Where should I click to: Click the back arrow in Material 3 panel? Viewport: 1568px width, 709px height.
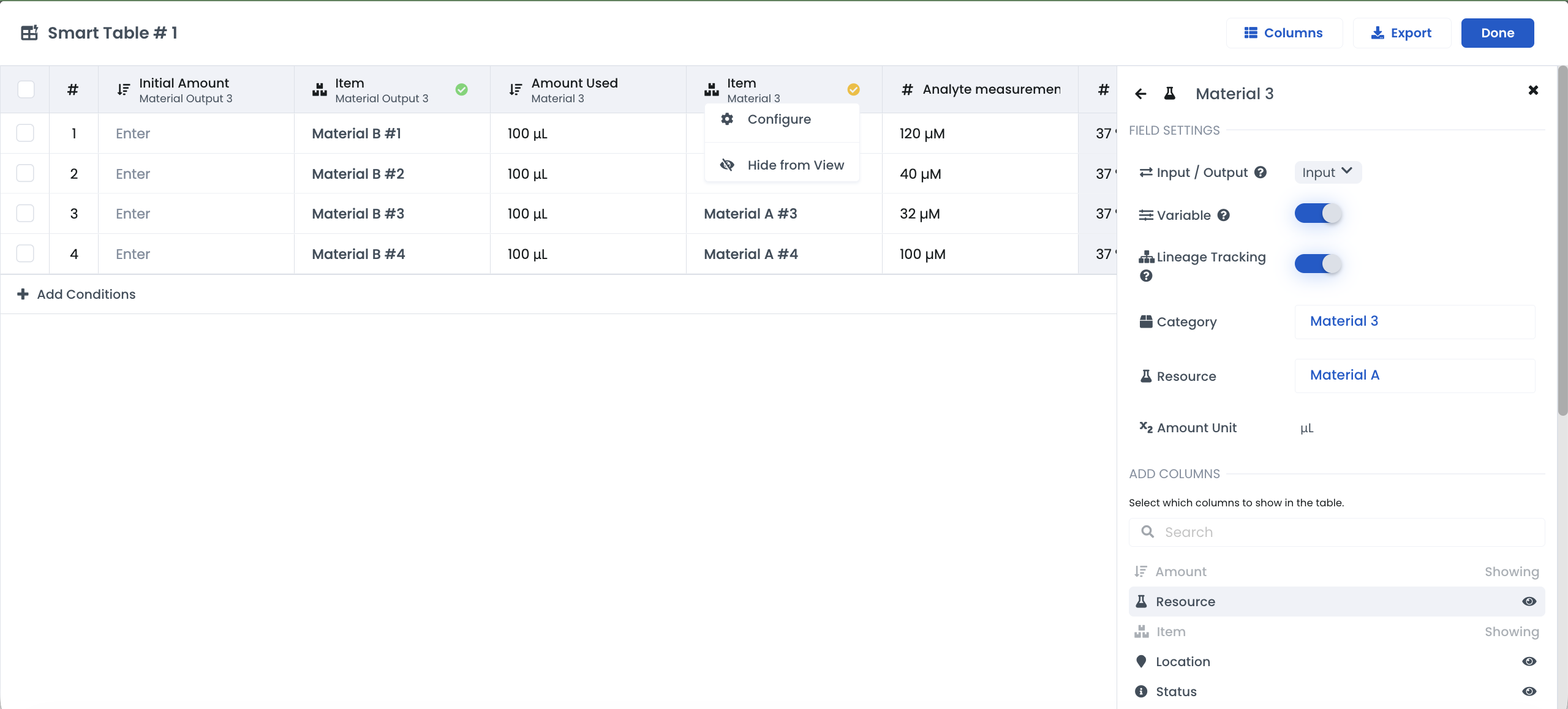pyautogui.click(x=1140, y=94)
